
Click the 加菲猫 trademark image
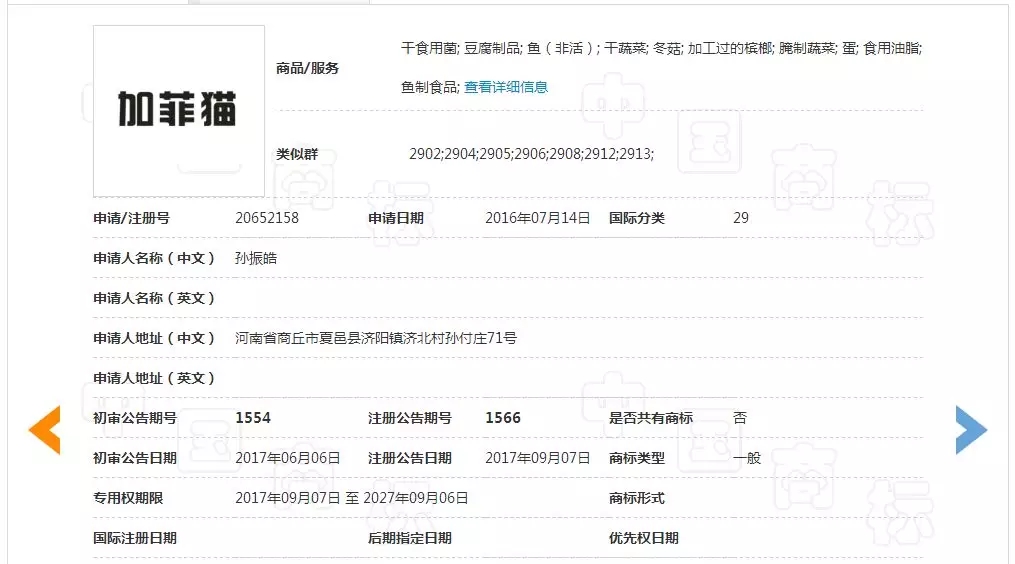click(x=179, y=111)
